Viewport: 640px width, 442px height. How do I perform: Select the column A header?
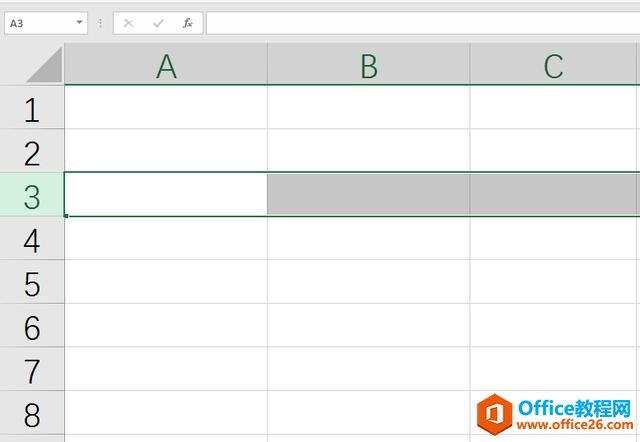coord(166,66)
